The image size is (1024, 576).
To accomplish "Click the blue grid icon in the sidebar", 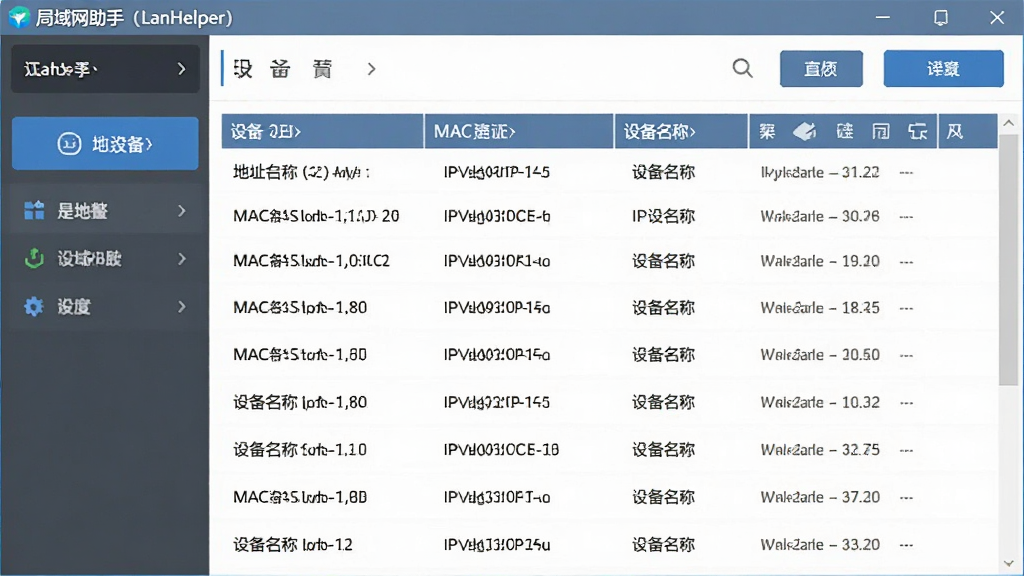I will pyautogui.click(x=34, y=210).
